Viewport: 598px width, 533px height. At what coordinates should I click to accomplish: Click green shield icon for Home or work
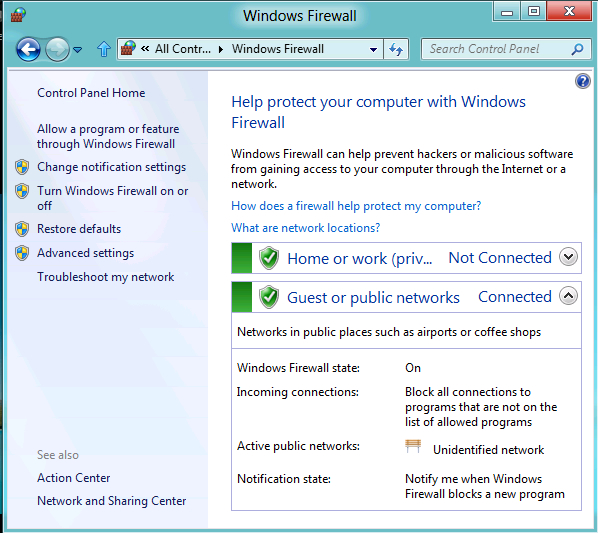(x=269, y=258)
